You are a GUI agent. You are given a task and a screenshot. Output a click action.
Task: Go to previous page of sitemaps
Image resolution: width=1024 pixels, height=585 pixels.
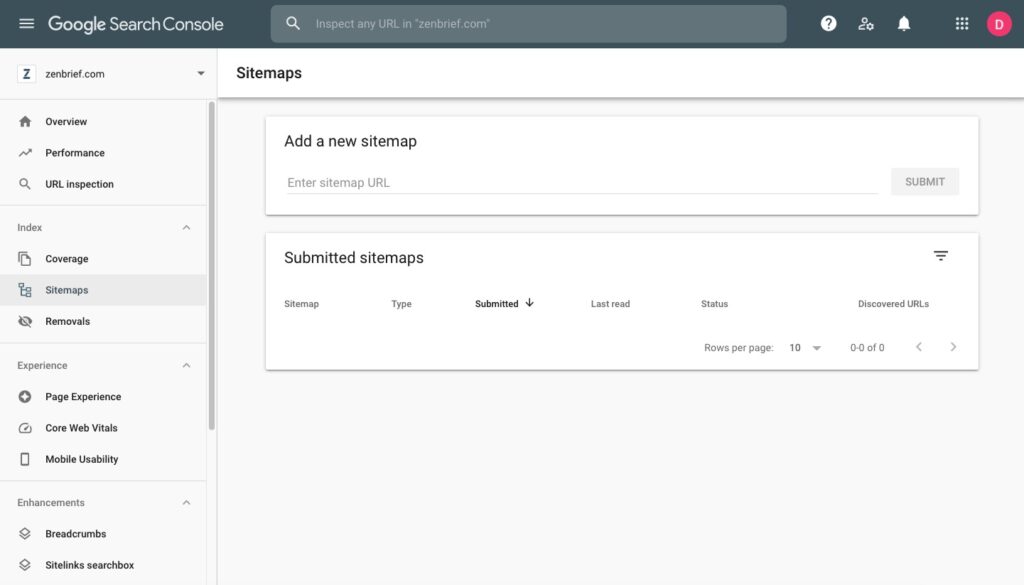[x=919, y=347]
